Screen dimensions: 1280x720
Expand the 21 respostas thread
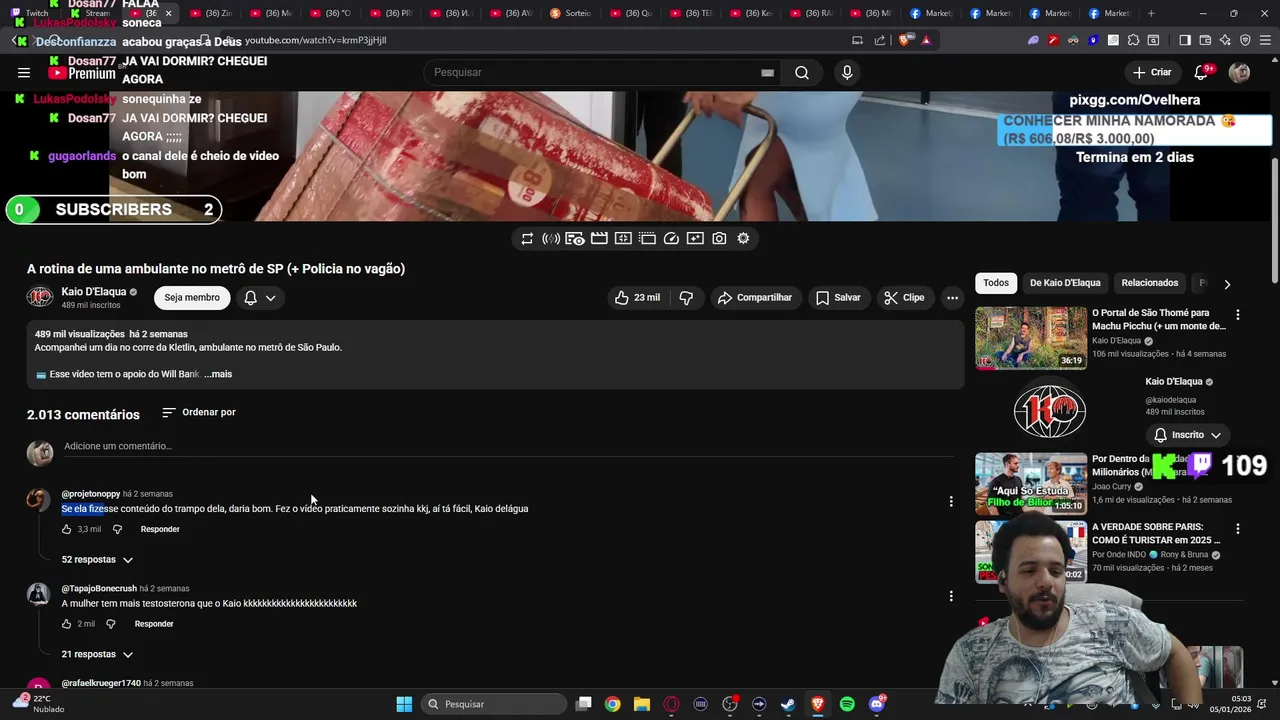(97, 654)
